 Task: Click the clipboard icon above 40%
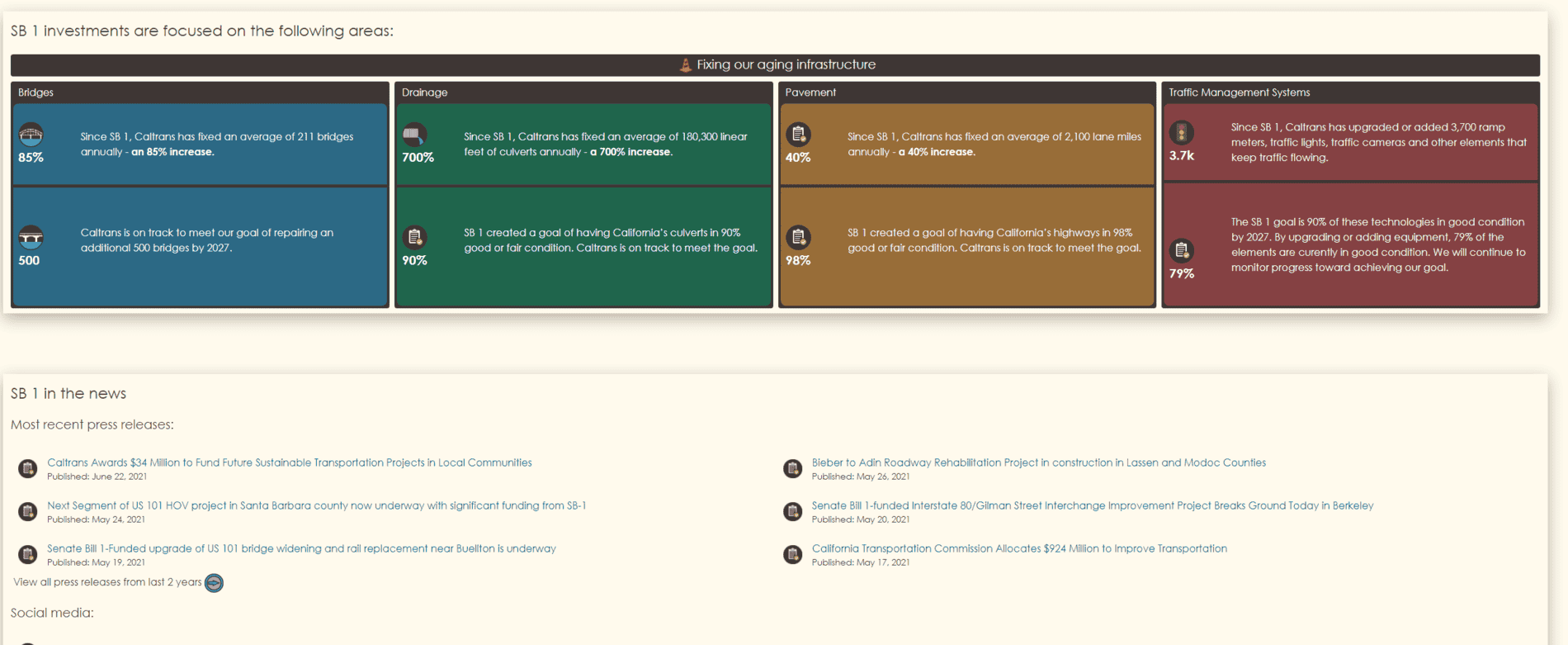tap(798, 134)
